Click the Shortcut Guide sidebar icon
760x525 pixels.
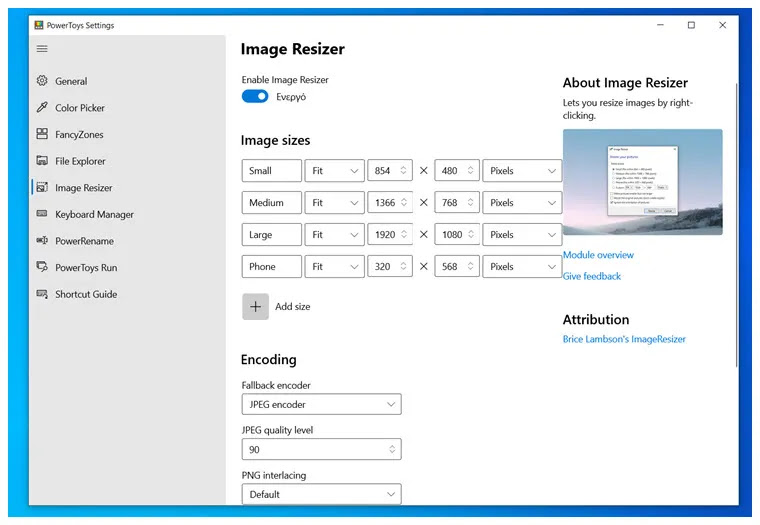42,294
